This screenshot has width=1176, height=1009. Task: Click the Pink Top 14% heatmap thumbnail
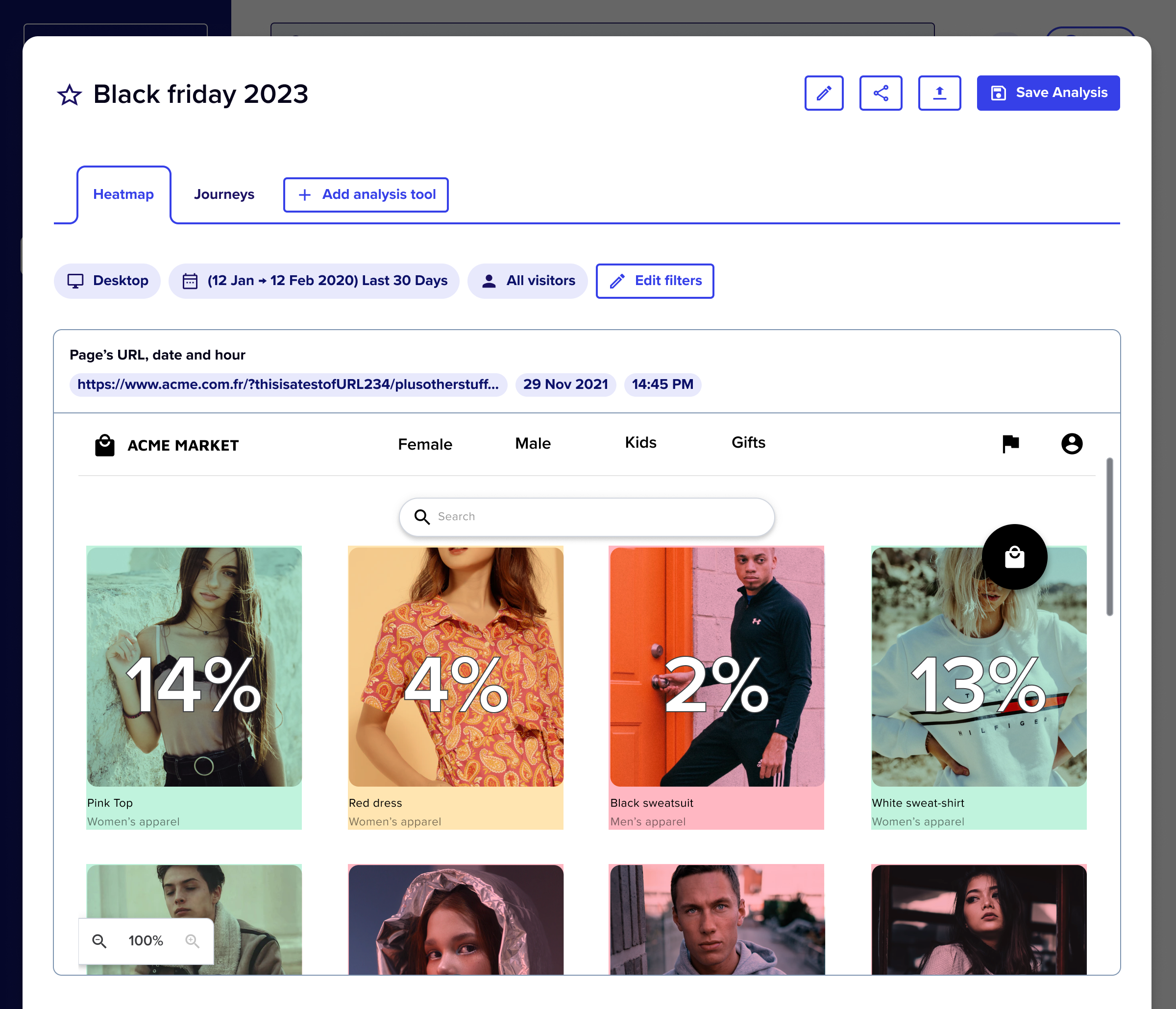[194, 667]
